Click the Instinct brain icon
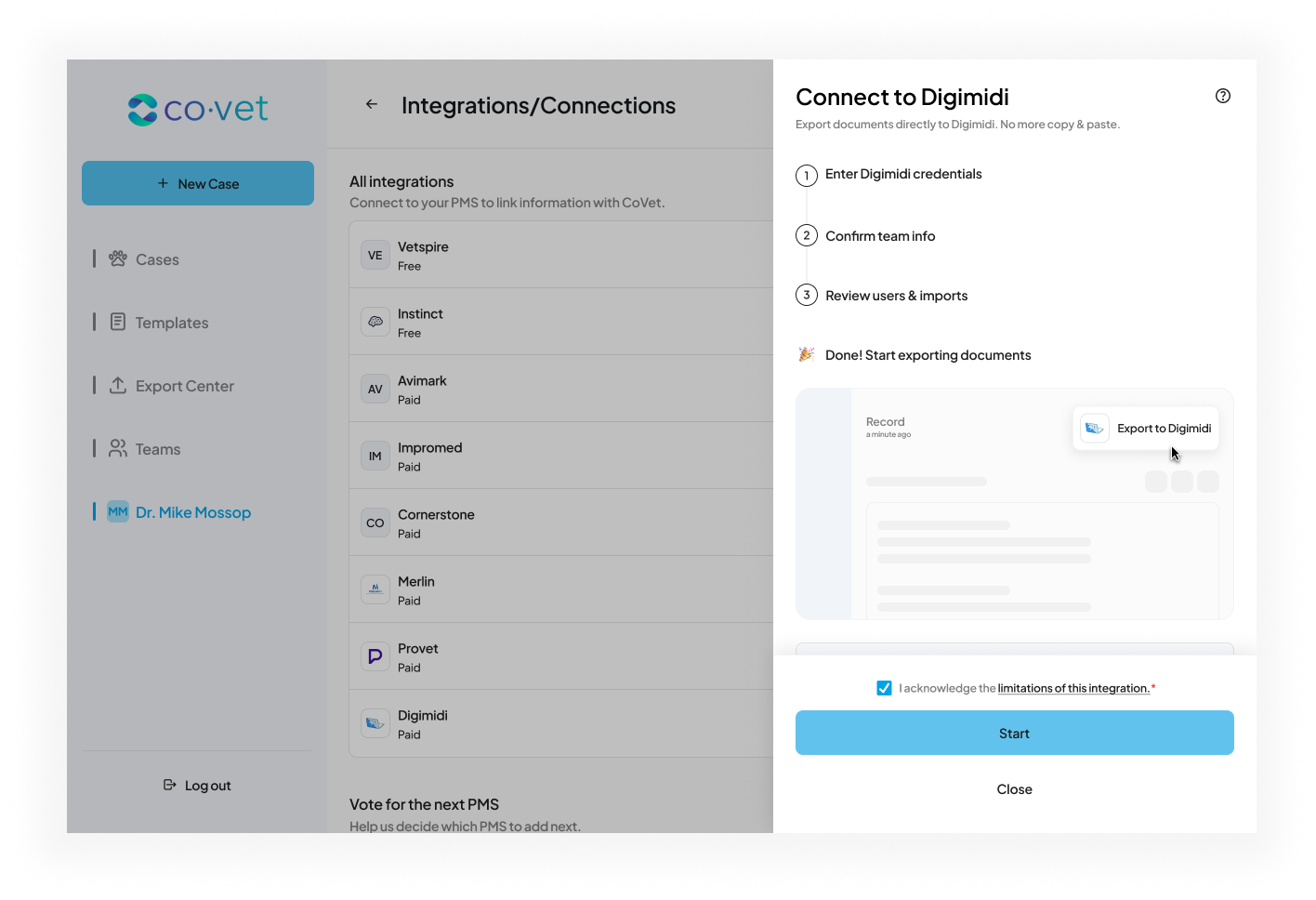This screenshot has width=1316, height=900. pyautogui.click(x=375, y=322)
